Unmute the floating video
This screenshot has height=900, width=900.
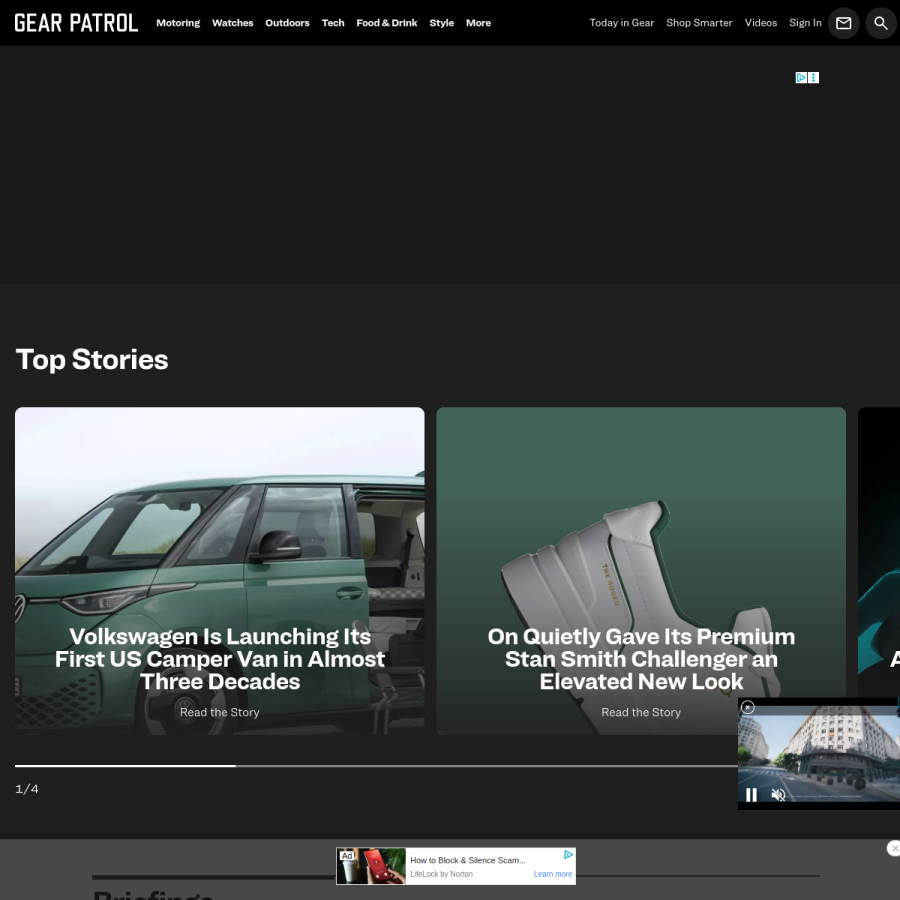click(778, 794)
